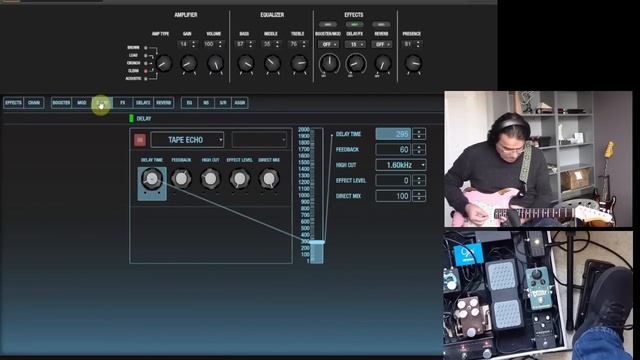The height and width of the screenshot is (360, 640).
Task: Click the Direct Mix value field 100
Action: coord(393,196)
